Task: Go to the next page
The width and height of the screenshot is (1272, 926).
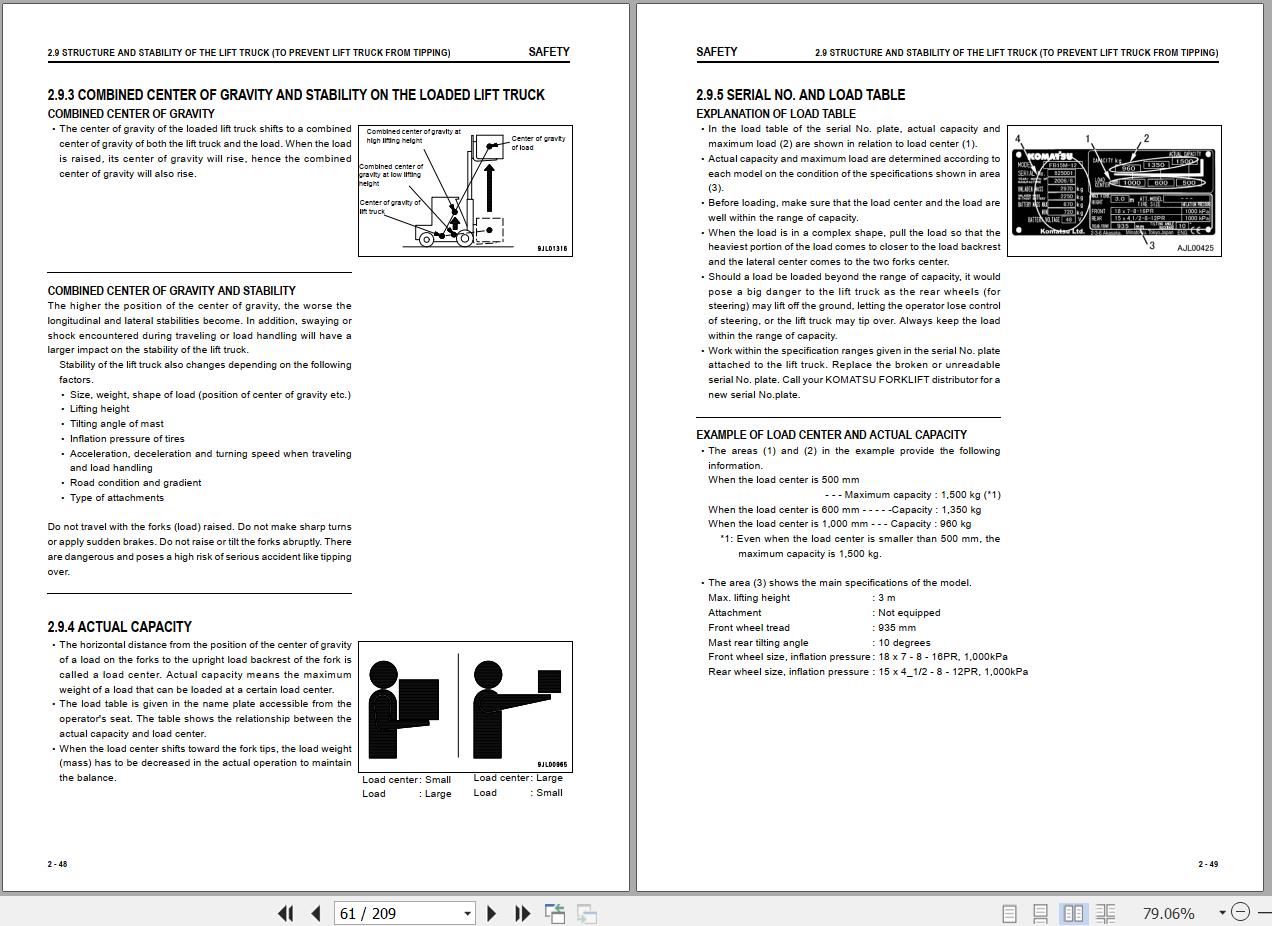Action: (491, 913)
